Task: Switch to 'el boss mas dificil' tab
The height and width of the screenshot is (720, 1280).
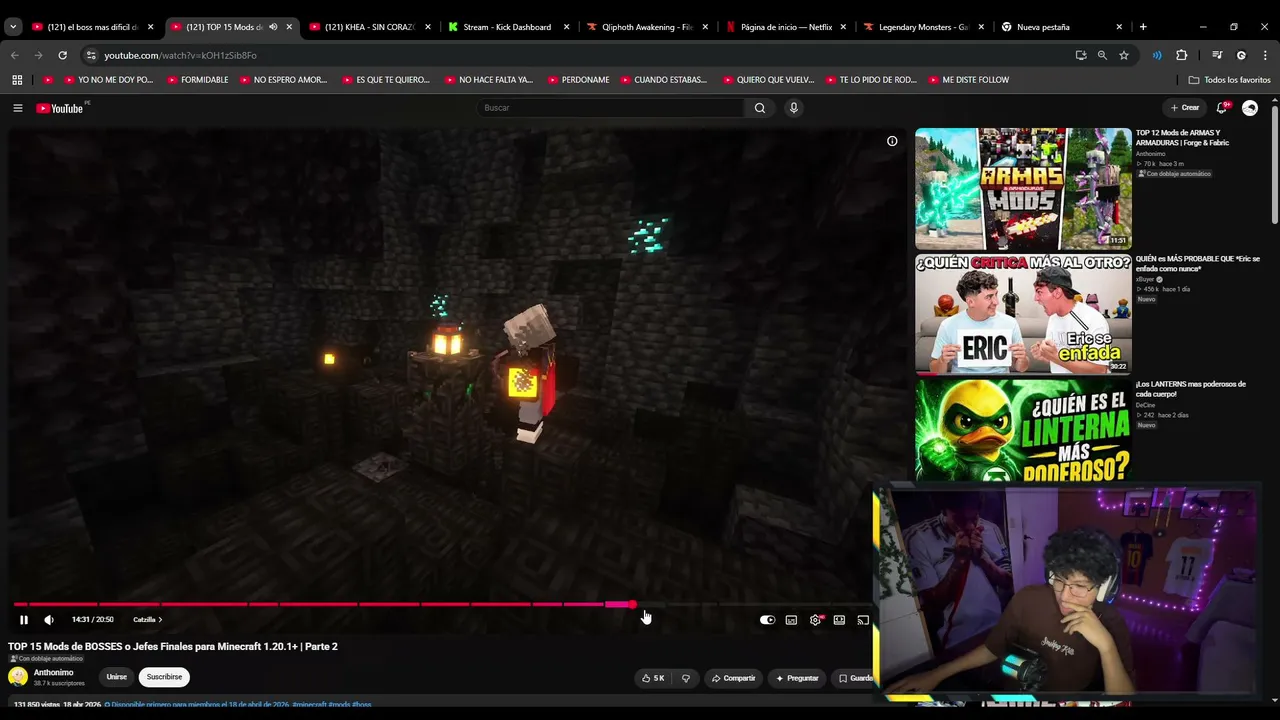Action: [93, 27]
